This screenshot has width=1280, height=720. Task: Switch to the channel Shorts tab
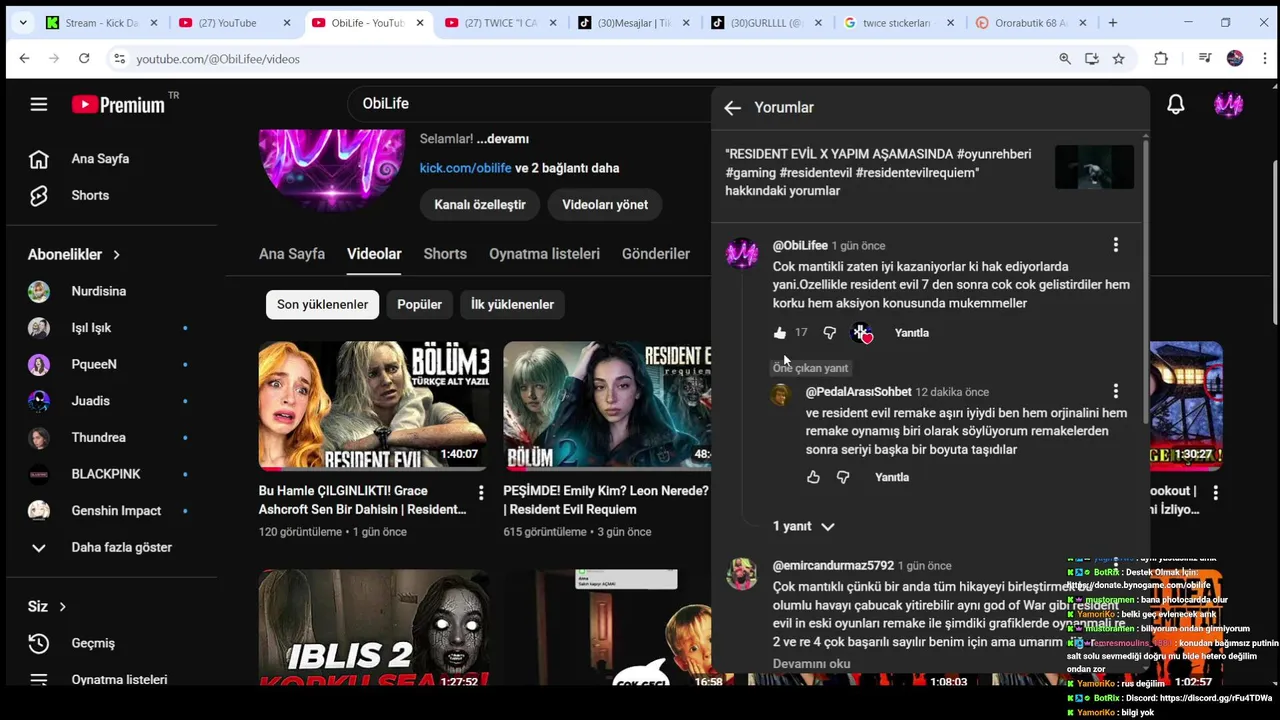(445, 254)
